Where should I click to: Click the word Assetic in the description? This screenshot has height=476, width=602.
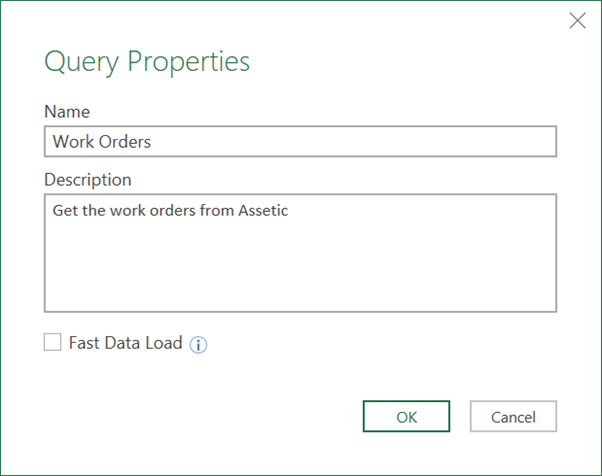click(x=263, y=210)
